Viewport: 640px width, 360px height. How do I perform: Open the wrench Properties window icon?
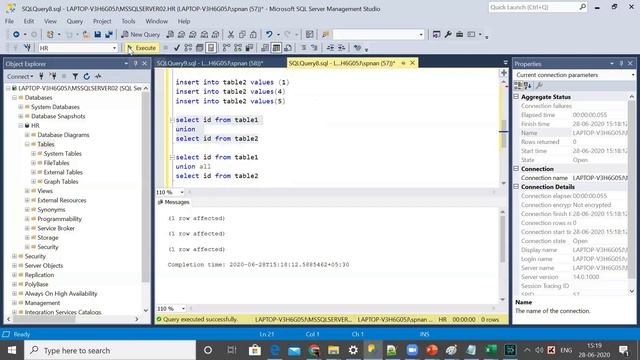(x=448, y=35)
